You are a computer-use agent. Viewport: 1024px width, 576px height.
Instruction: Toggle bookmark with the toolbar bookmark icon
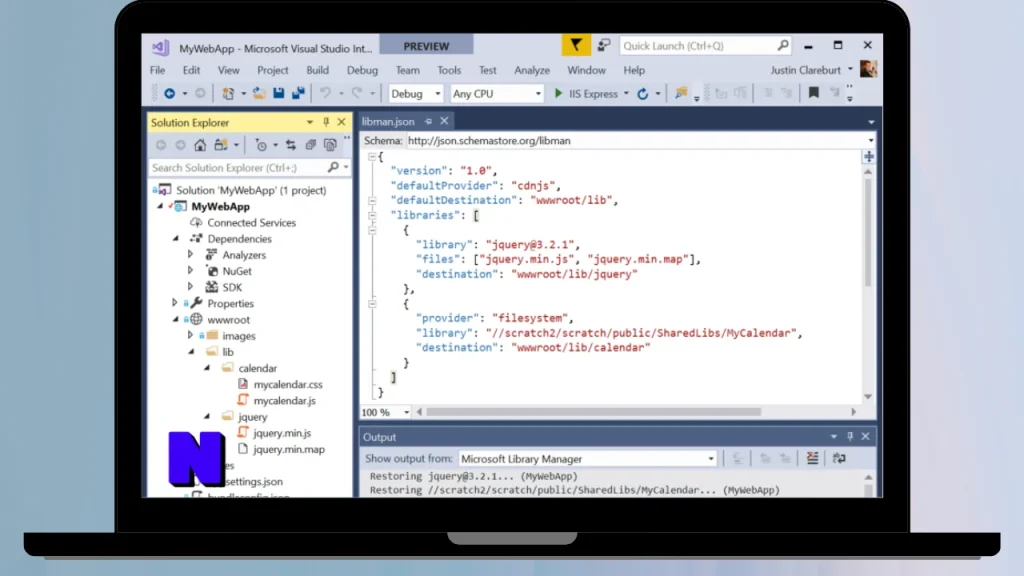(x=814, y=93)
